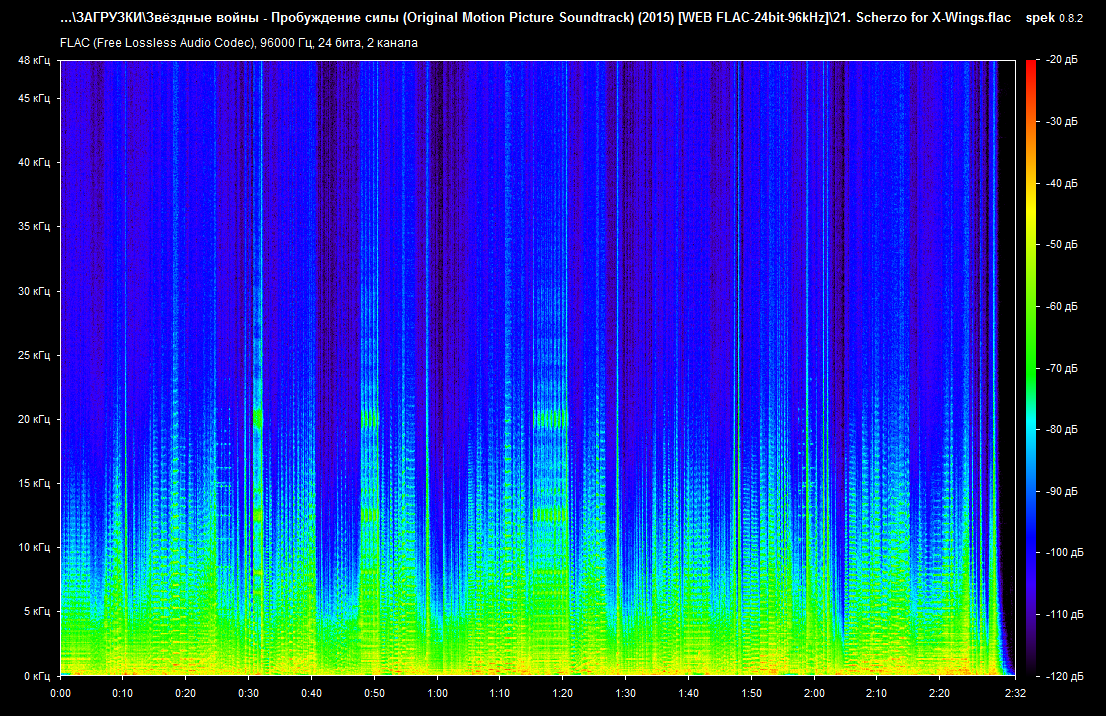
Task: Select the 10 кГц frequency label
Action: [x=33, y=548]
